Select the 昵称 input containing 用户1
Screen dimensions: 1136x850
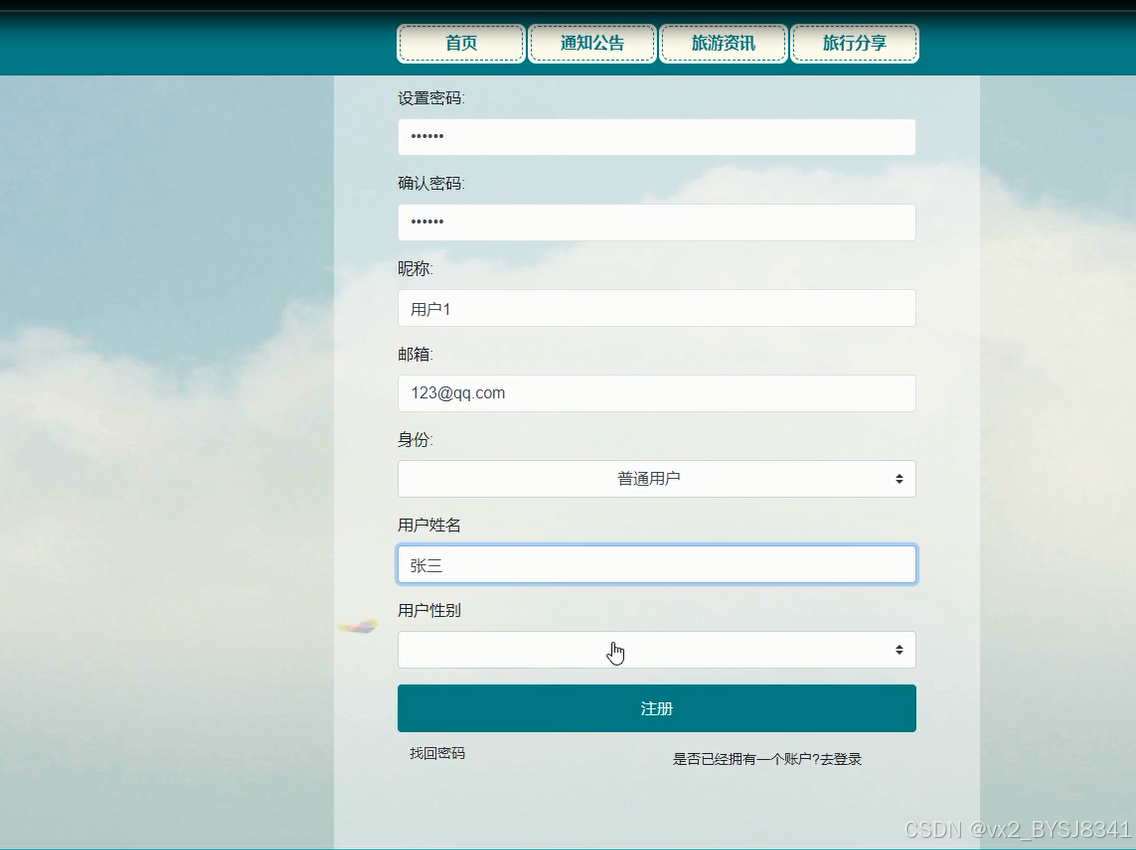(656, 308)
